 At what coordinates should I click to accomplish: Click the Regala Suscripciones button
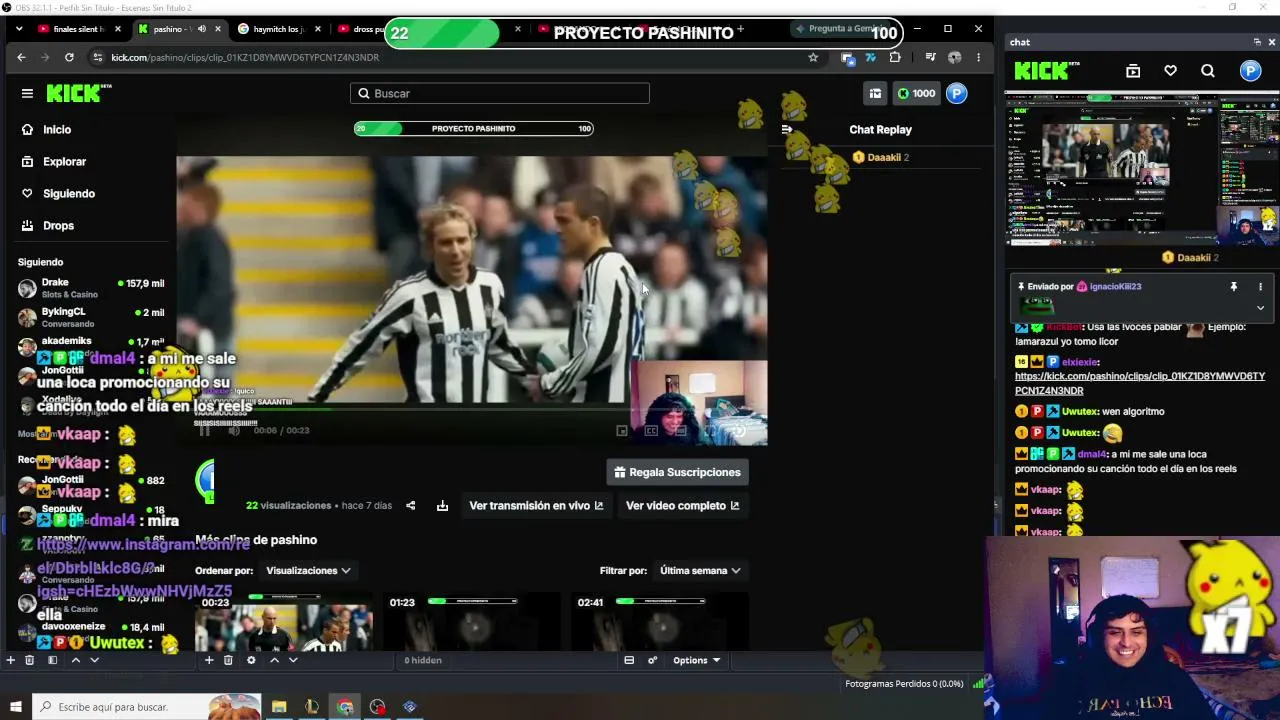pos(677,472)
